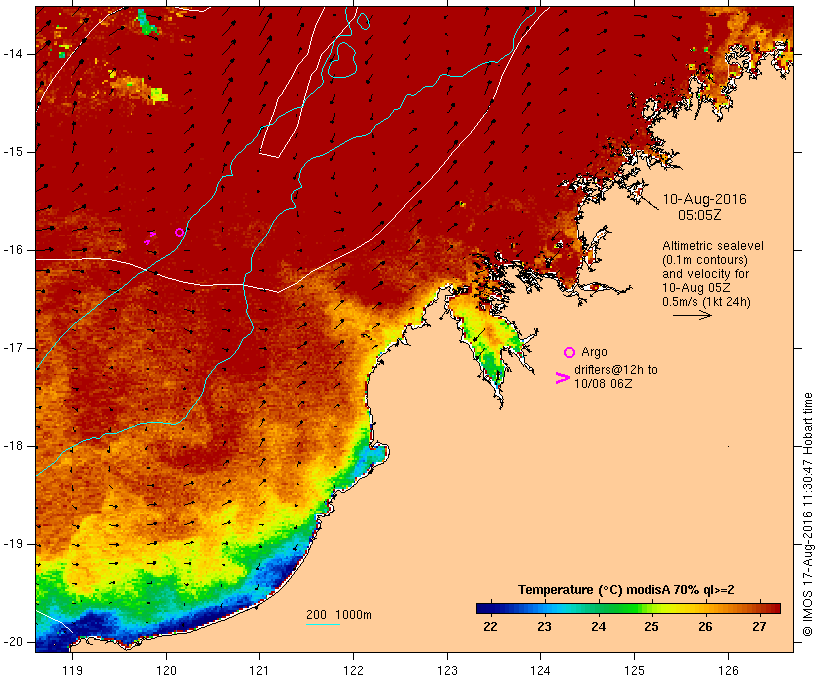Viewport: 820px width, 680px height.
Task: Click the '(0.1m contours)' text
Action: click(705, 259)
